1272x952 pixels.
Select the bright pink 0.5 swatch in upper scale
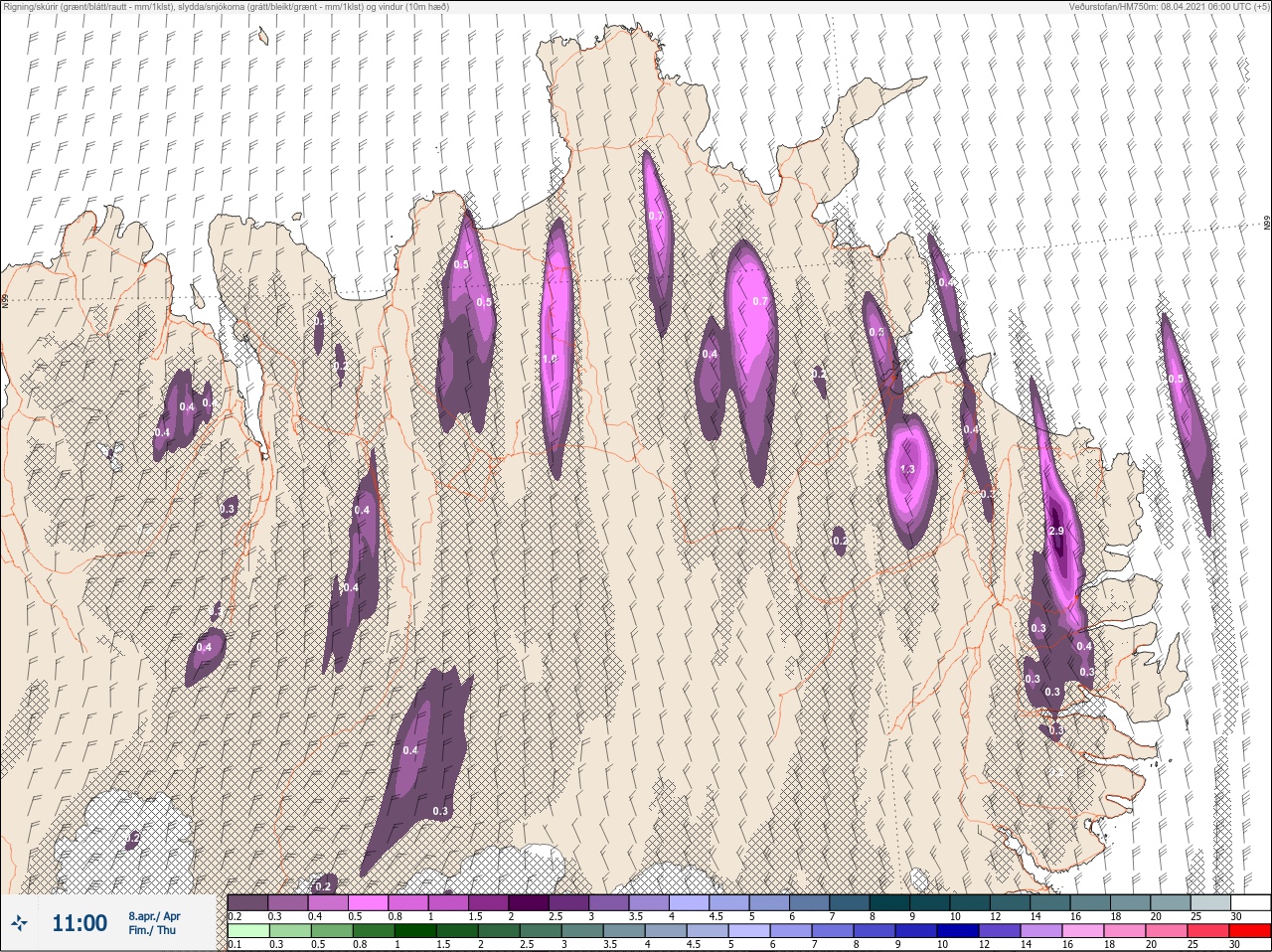(x=368, y=902)
